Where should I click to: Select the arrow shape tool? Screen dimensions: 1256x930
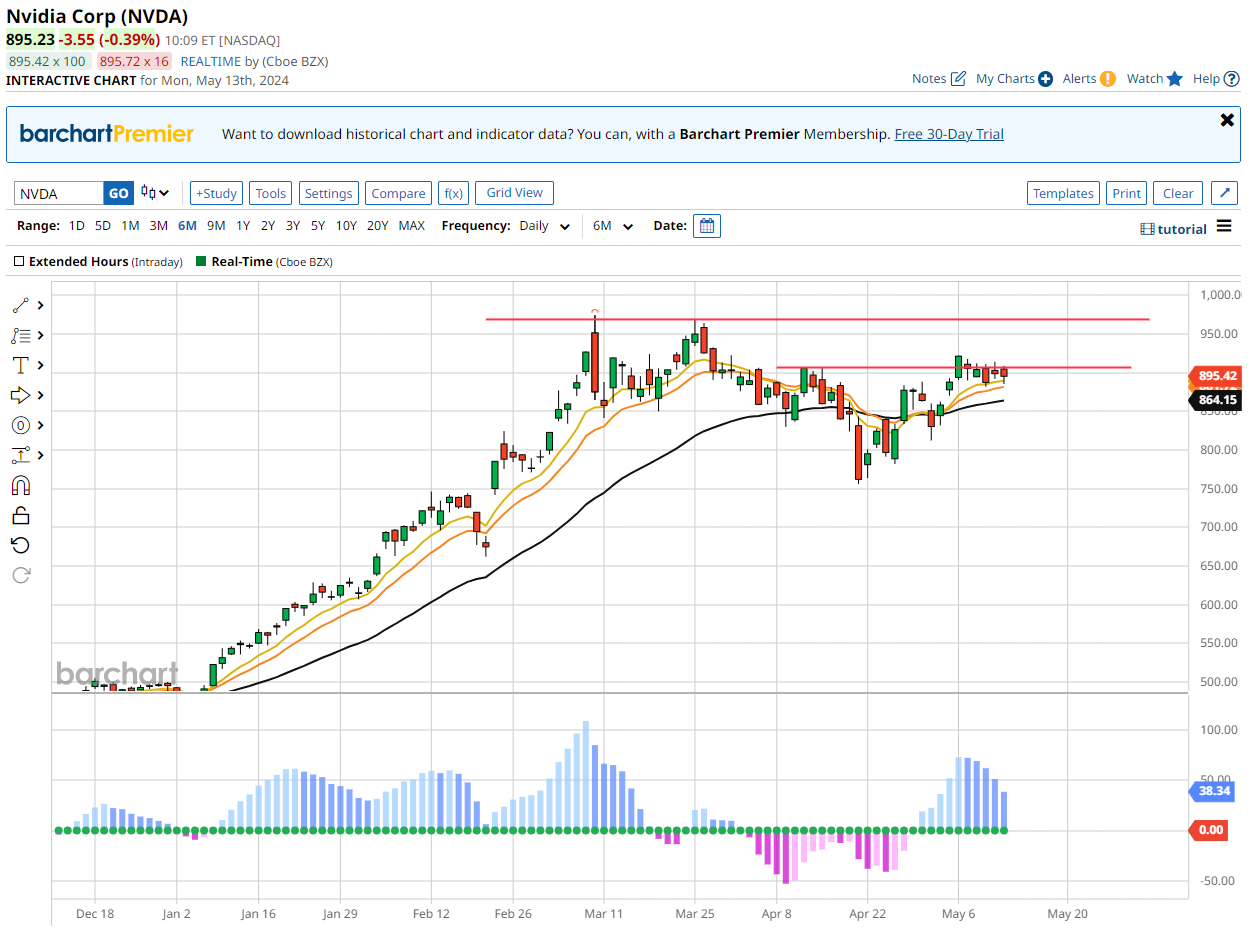pyautogui.click(x=20, y=395)
